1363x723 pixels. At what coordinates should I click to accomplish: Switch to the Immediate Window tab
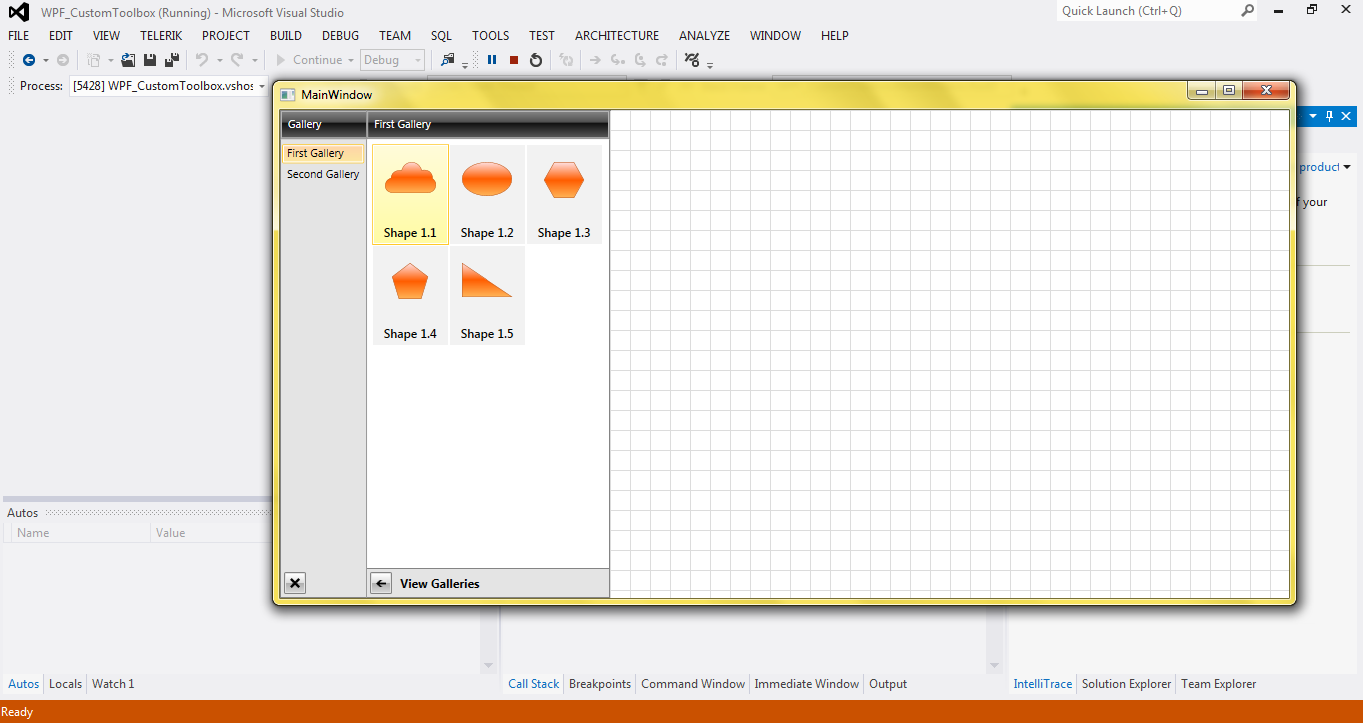pyautogui.click(x=806, y=684)
